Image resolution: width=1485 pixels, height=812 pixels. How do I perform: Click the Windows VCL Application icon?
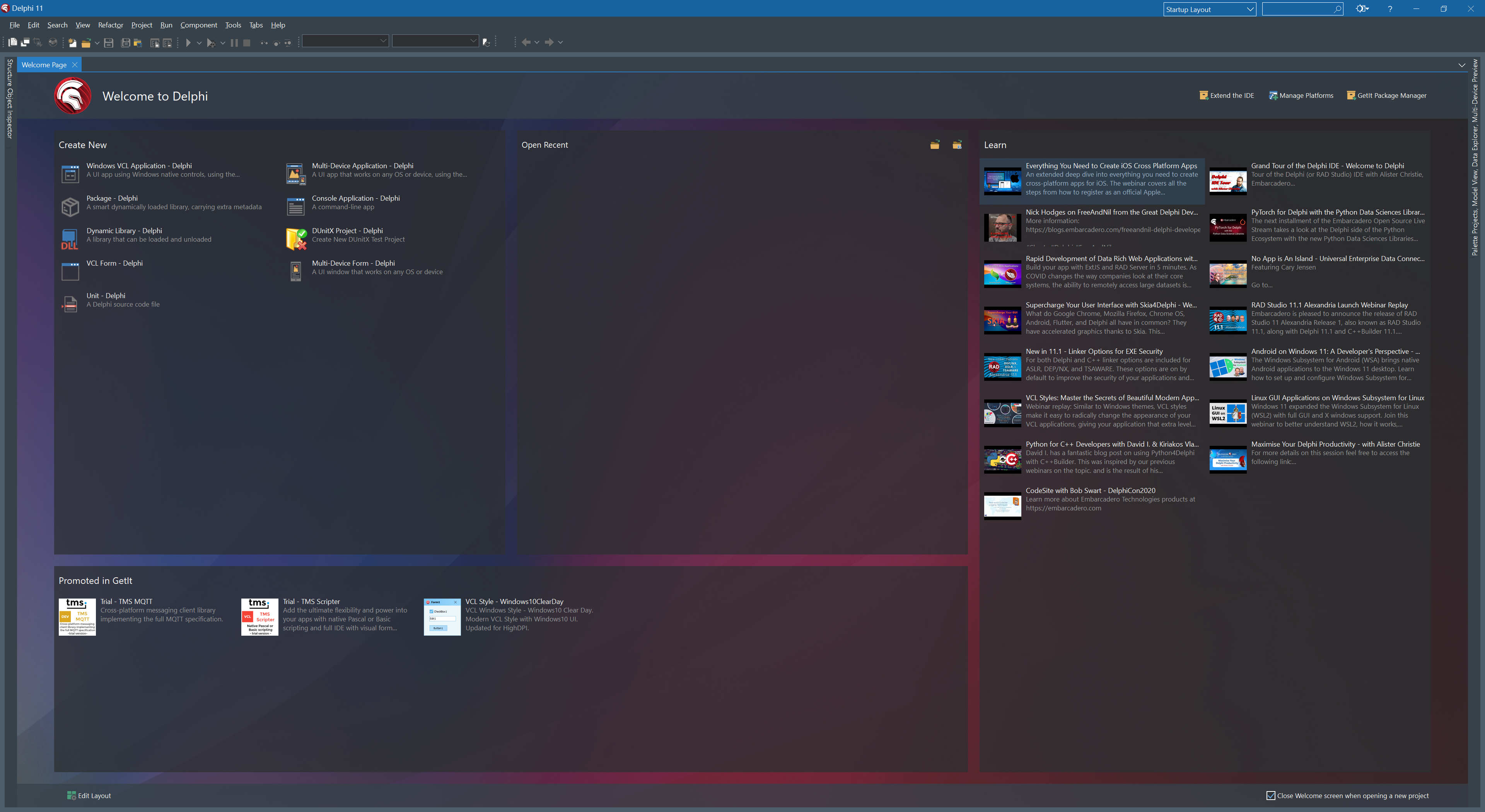[x=70, y=174]
